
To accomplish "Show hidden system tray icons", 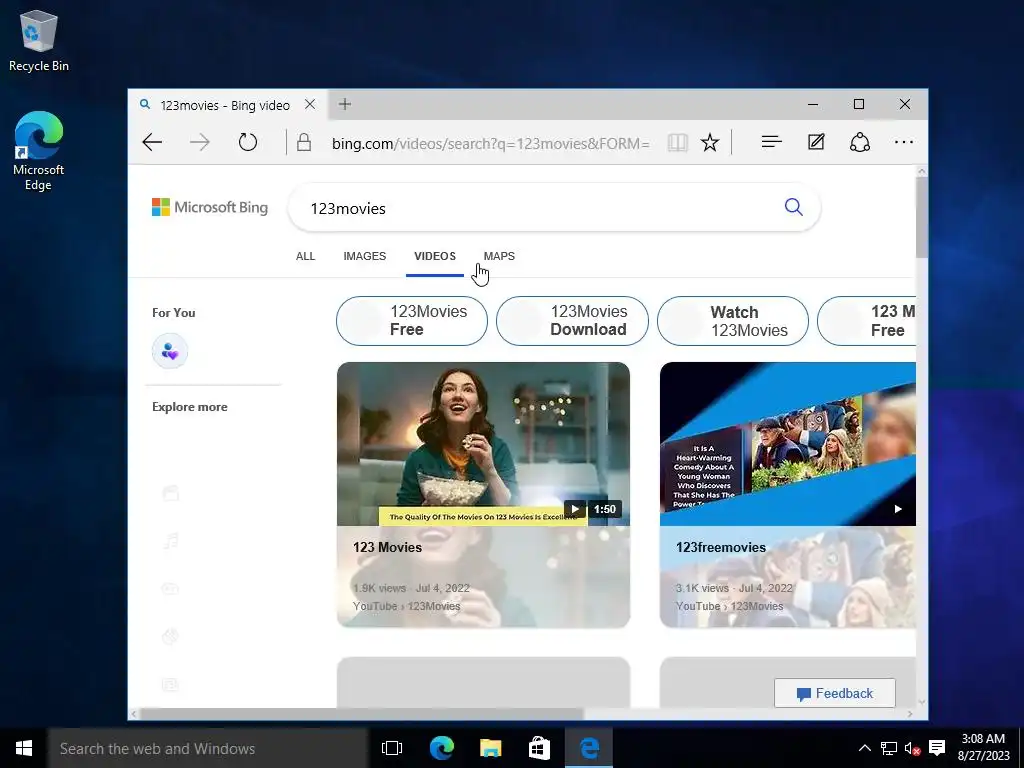I will 864,748.
